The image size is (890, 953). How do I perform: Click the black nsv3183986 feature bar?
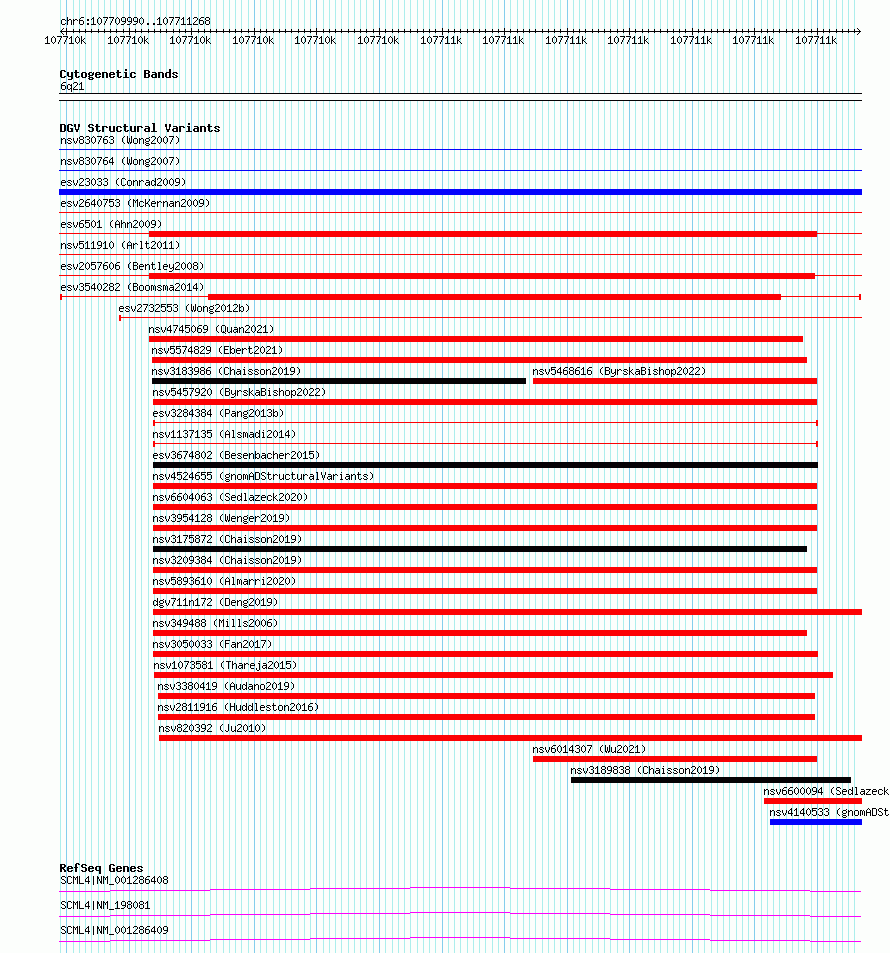click(339, 381)
